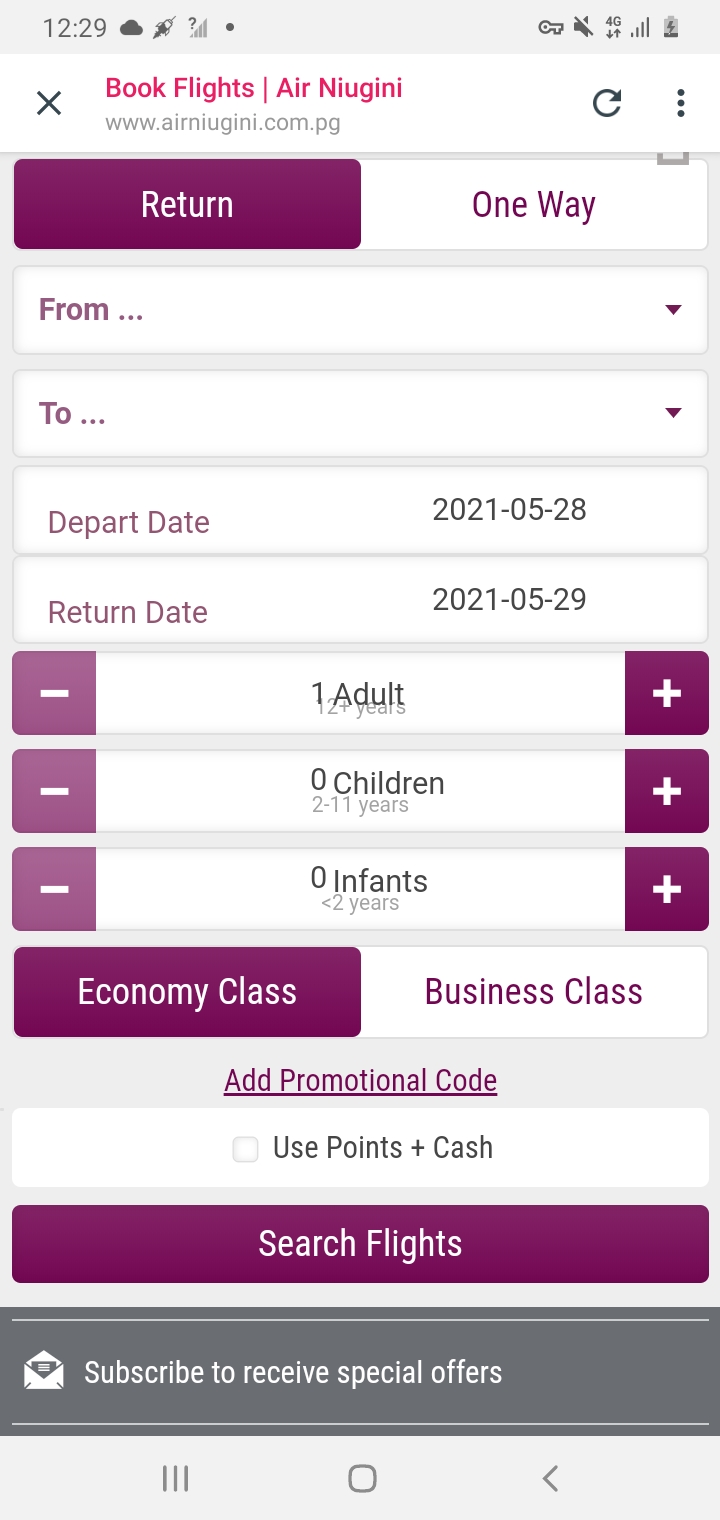720x1520 pixels.
Task: Choose Business Class
Action: coord(533,992)
